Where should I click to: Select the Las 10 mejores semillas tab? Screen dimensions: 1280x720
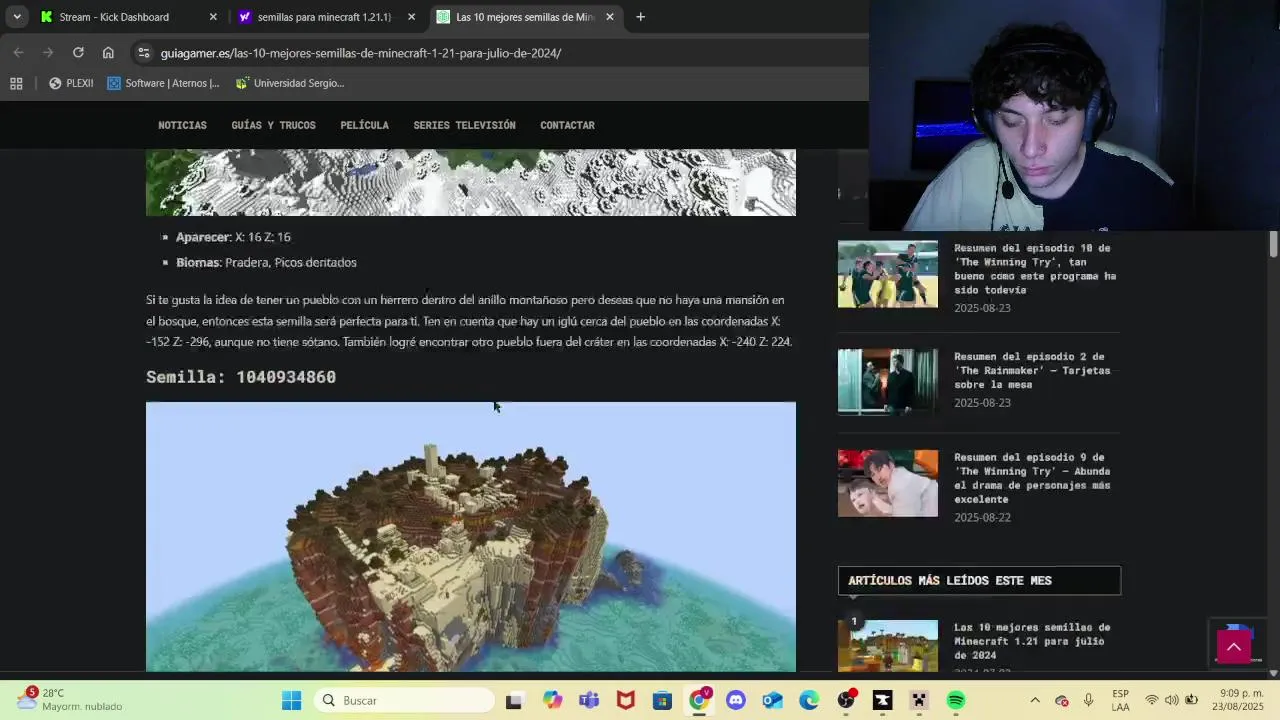[526, 17]
